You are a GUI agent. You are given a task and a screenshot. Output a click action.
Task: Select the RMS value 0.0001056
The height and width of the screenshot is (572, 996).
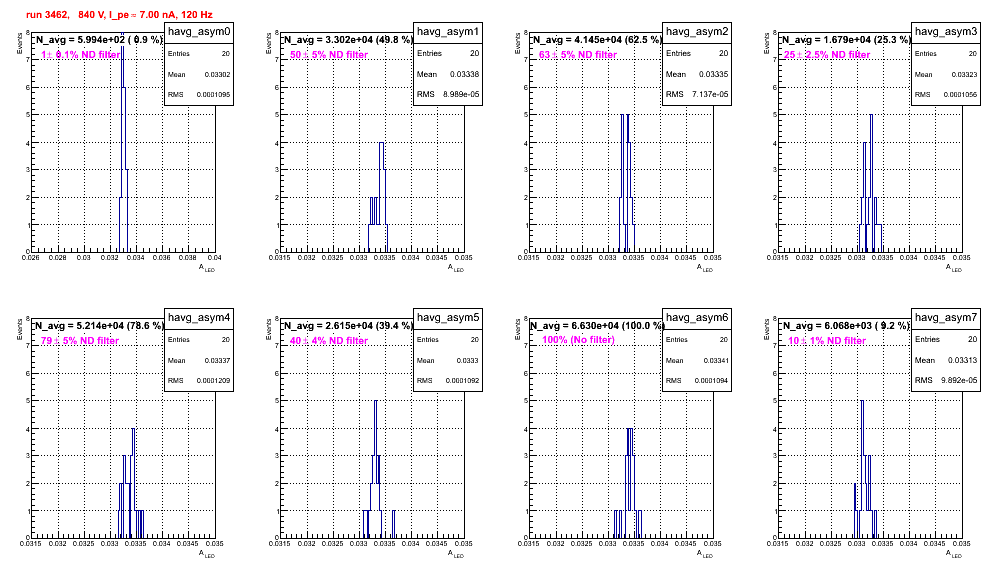(x=960, y=94)
